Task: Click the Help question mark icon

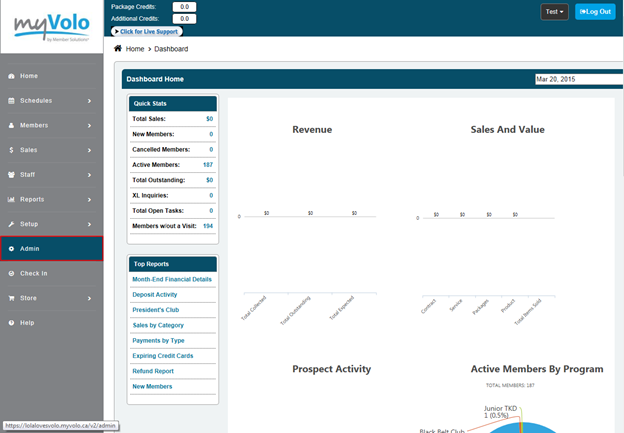Action: [x=11, y=322]
